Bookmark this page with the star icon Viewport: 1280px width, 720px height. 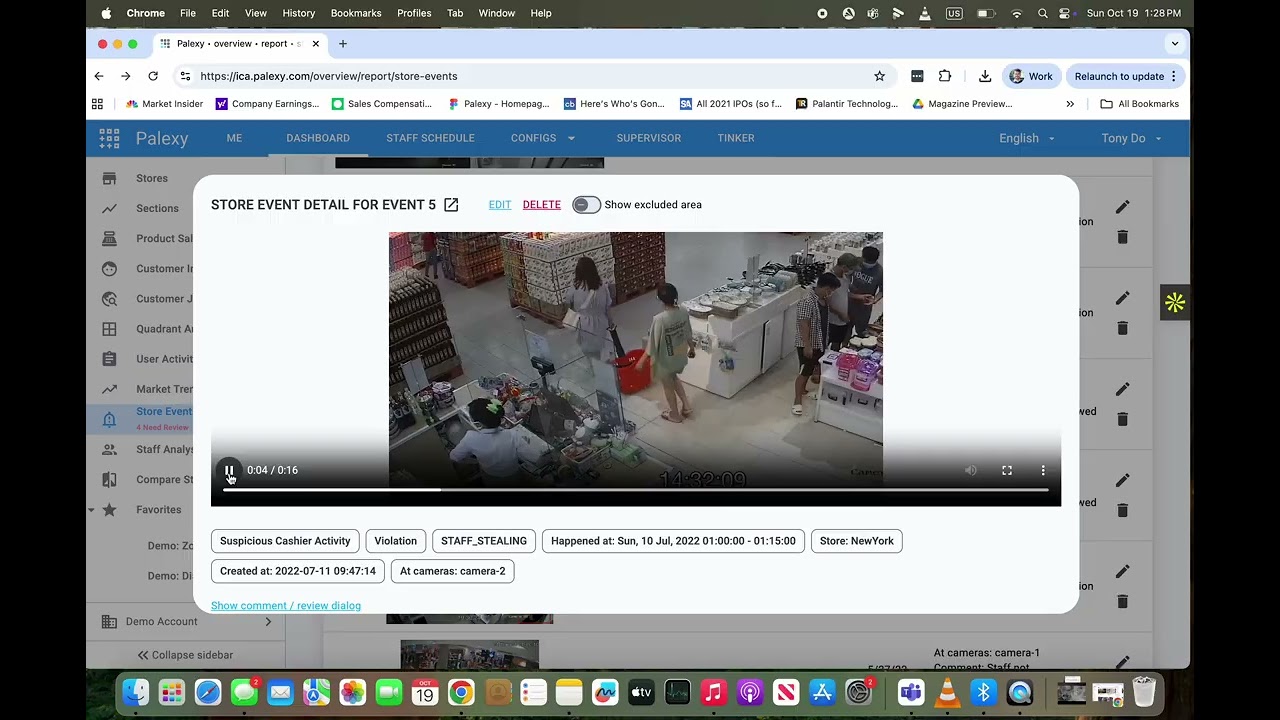880,76
